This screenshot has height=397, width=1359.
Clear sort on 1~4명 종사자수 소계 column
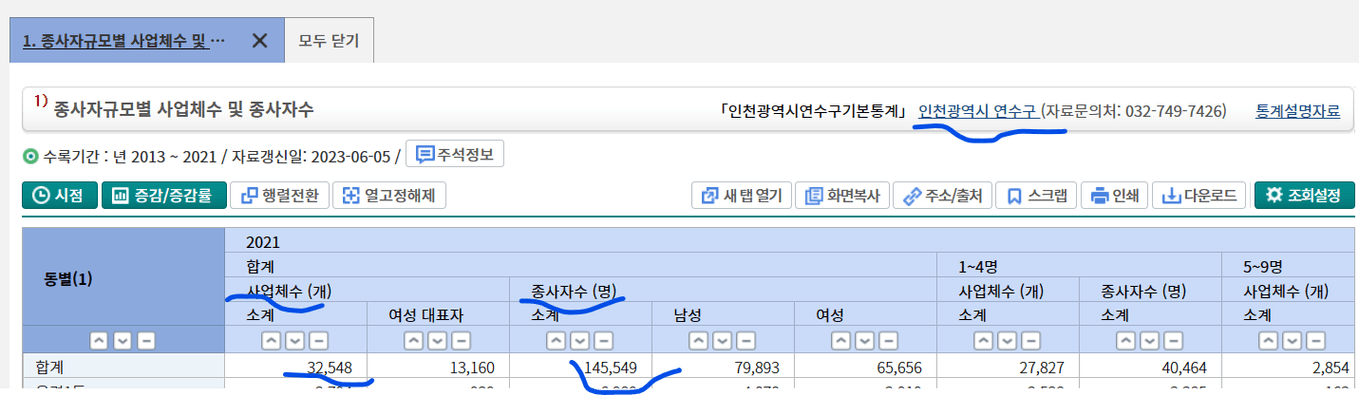point(1173,340)
